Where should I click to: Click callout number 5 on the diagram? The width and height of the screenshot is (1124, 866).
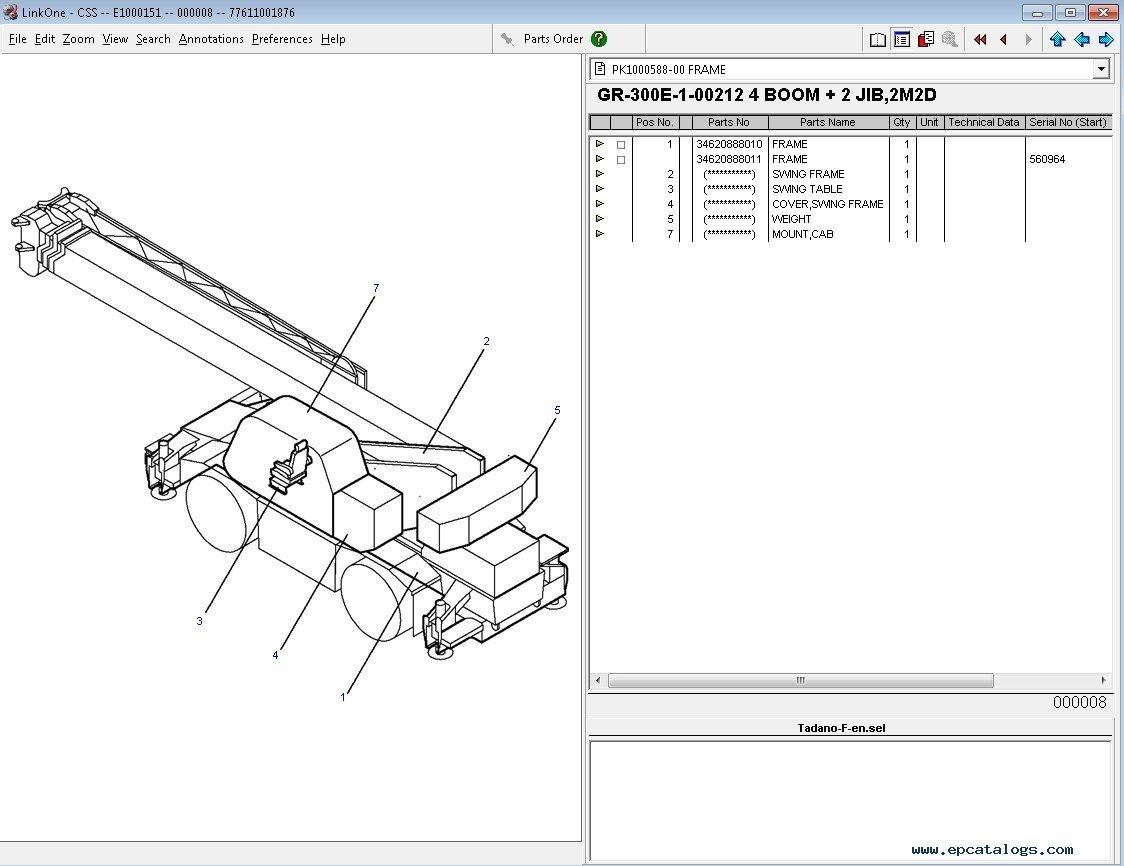tap(557, 410)
